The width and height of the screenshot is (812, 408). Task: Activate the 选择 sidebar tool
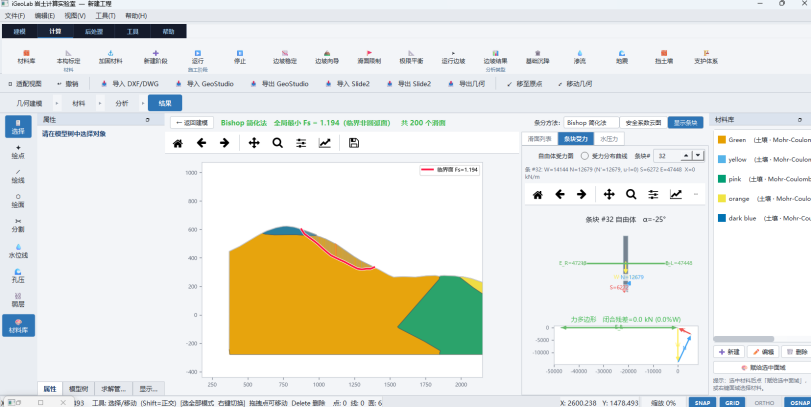18,127
